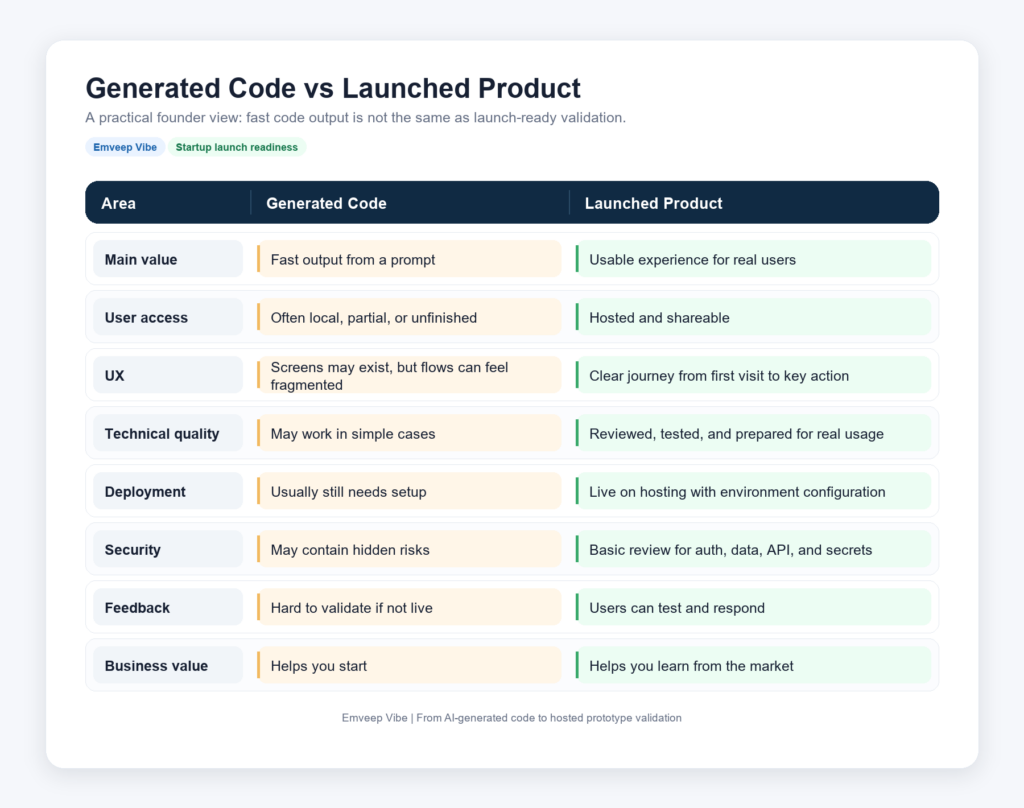Select the 'User access' row label
1024x808 pixels.
tap(168, 317)
